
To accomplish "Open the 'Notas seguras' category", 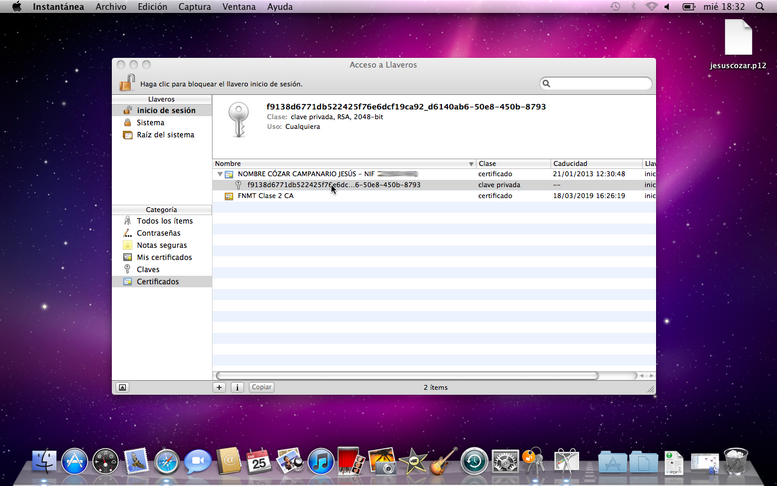I will tap(162, 245).
